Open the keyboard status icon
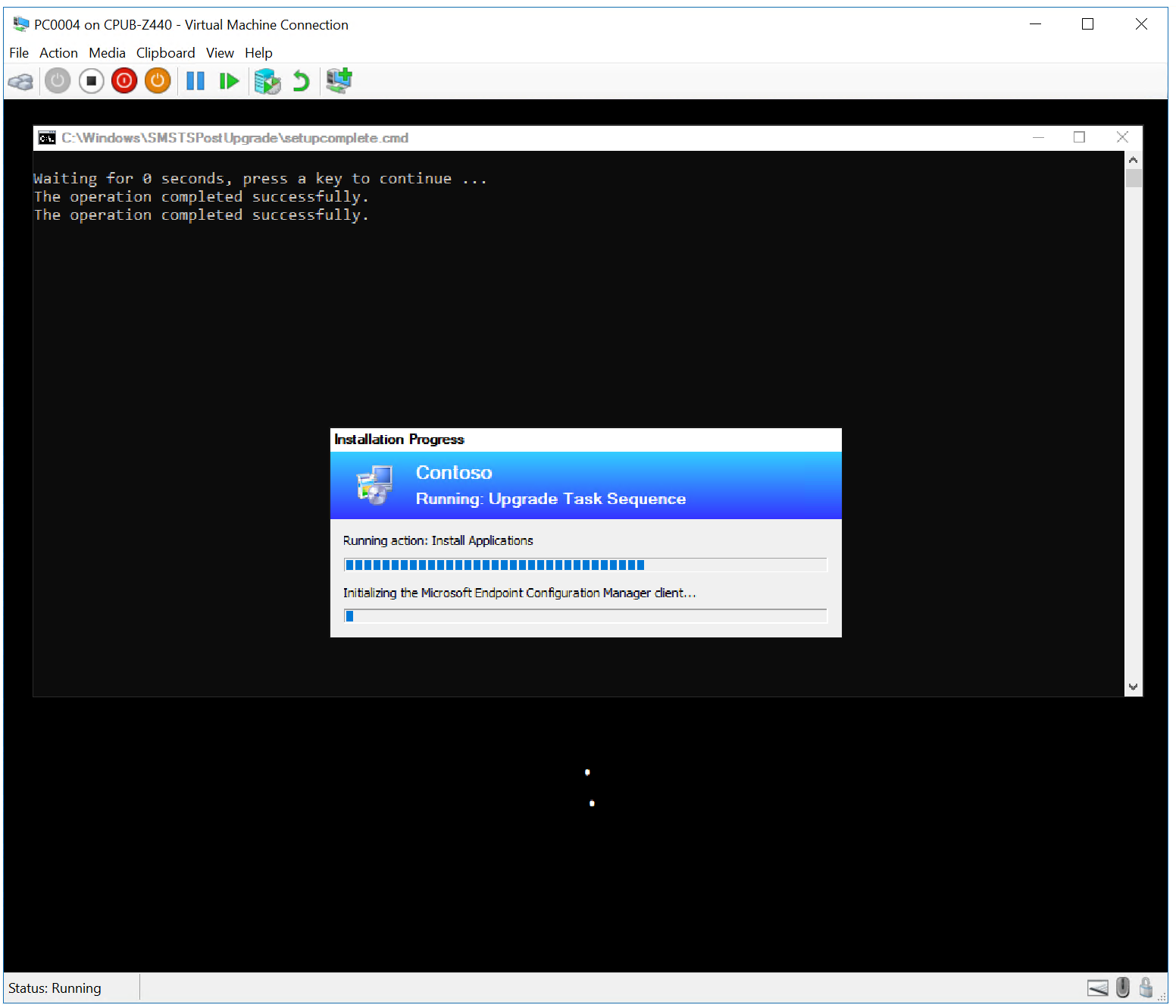Image resolution: width=1176 pixels, height=1008 pixels. tap(1098, 988)
